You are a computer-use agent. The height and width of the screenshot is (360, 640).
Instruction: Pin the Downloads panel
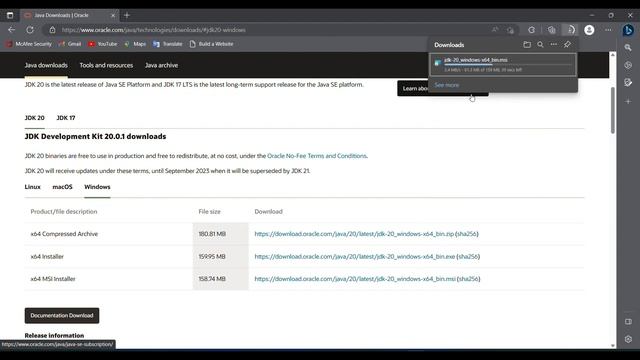point(567,44)
